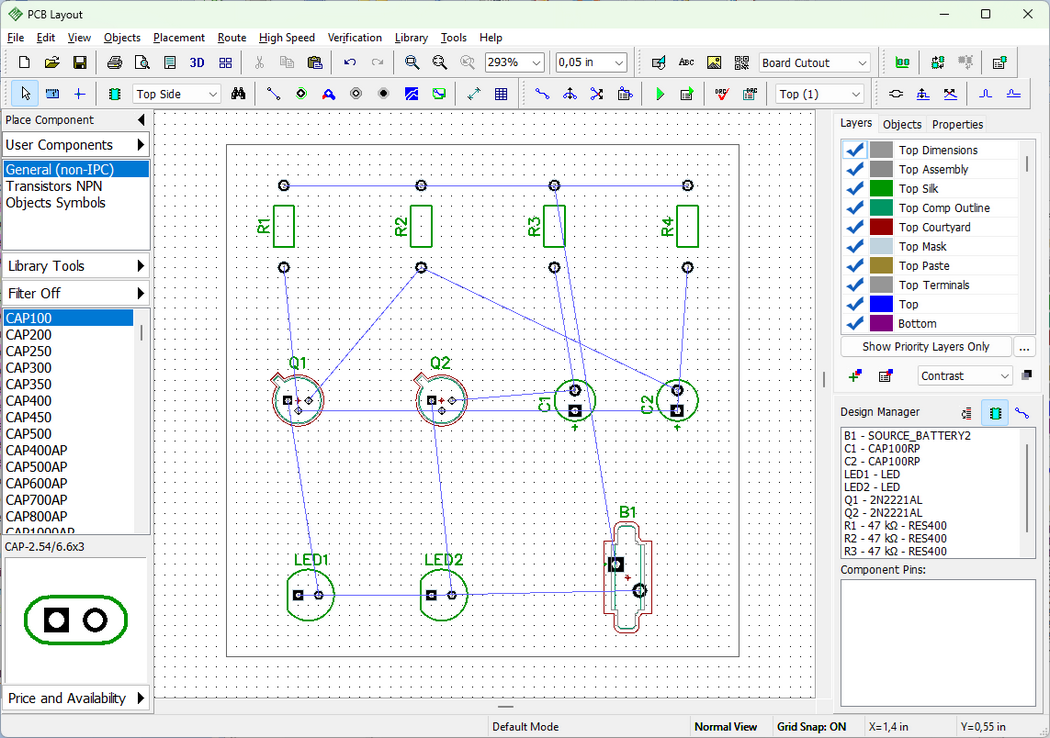1050x738 pixels.
Task: Click Show Priority Layers Only button
Action: [925, 346]
